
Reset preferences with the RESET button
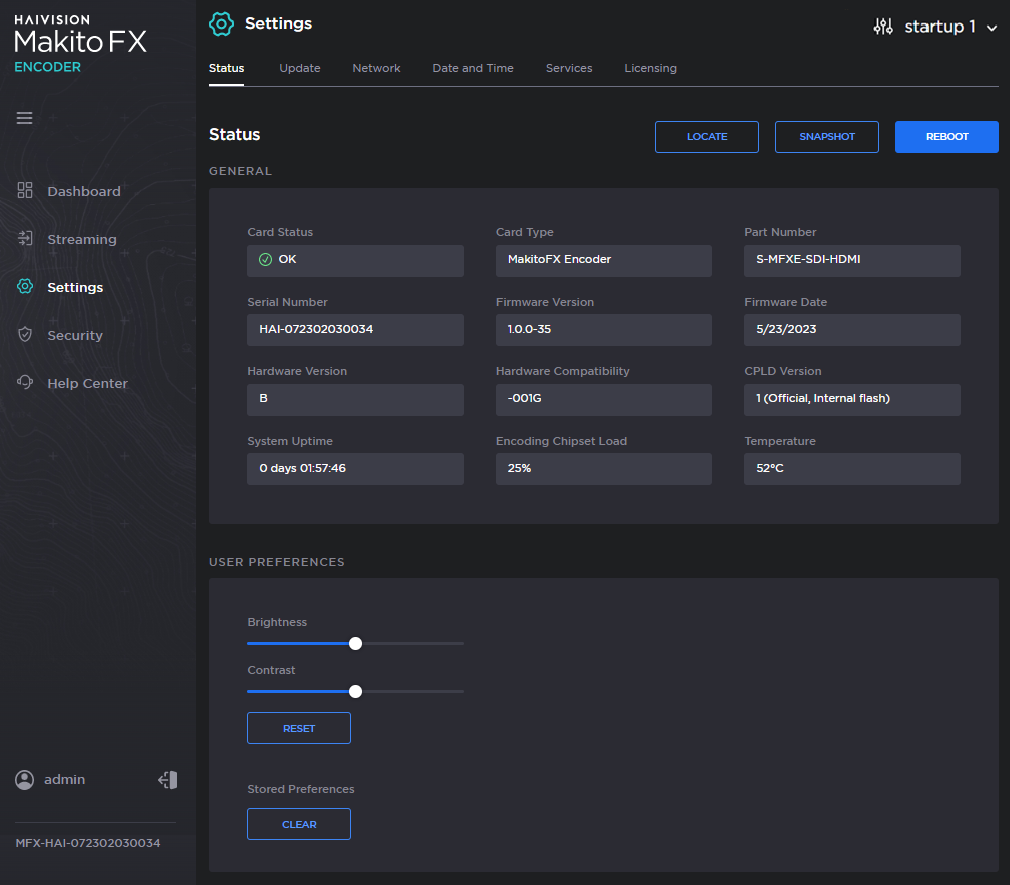[x=298, y=728]
